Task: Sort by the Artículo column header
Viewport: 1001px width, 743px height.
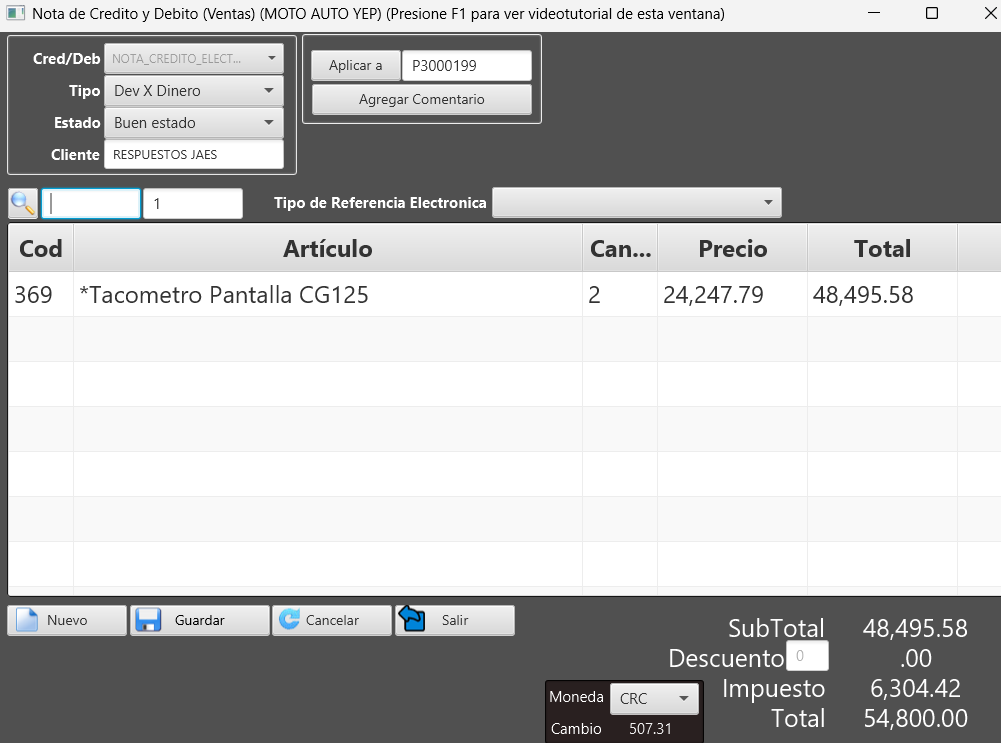Action: [x=327, y=249]
